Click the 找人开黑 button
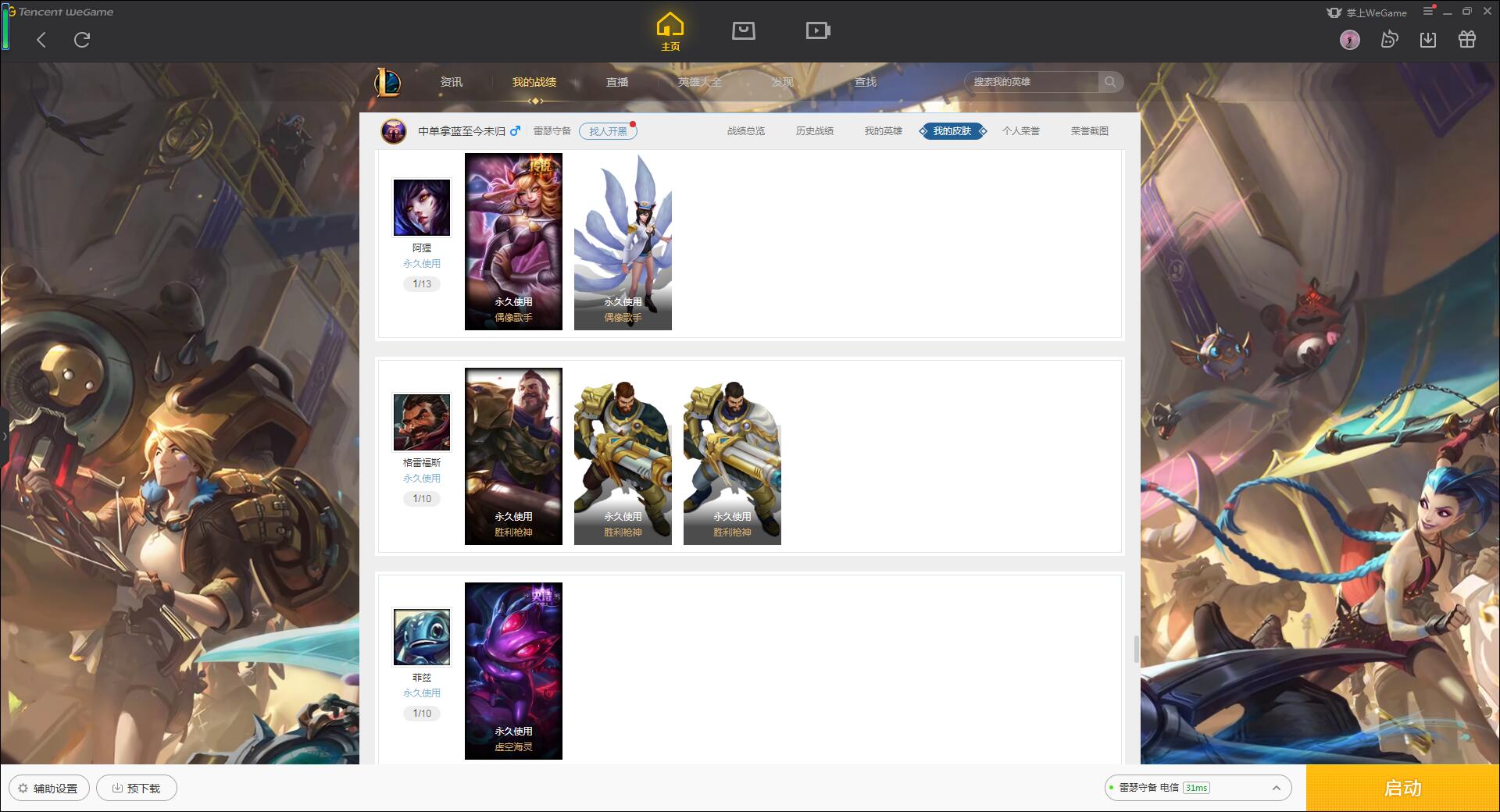 point(608,131)
